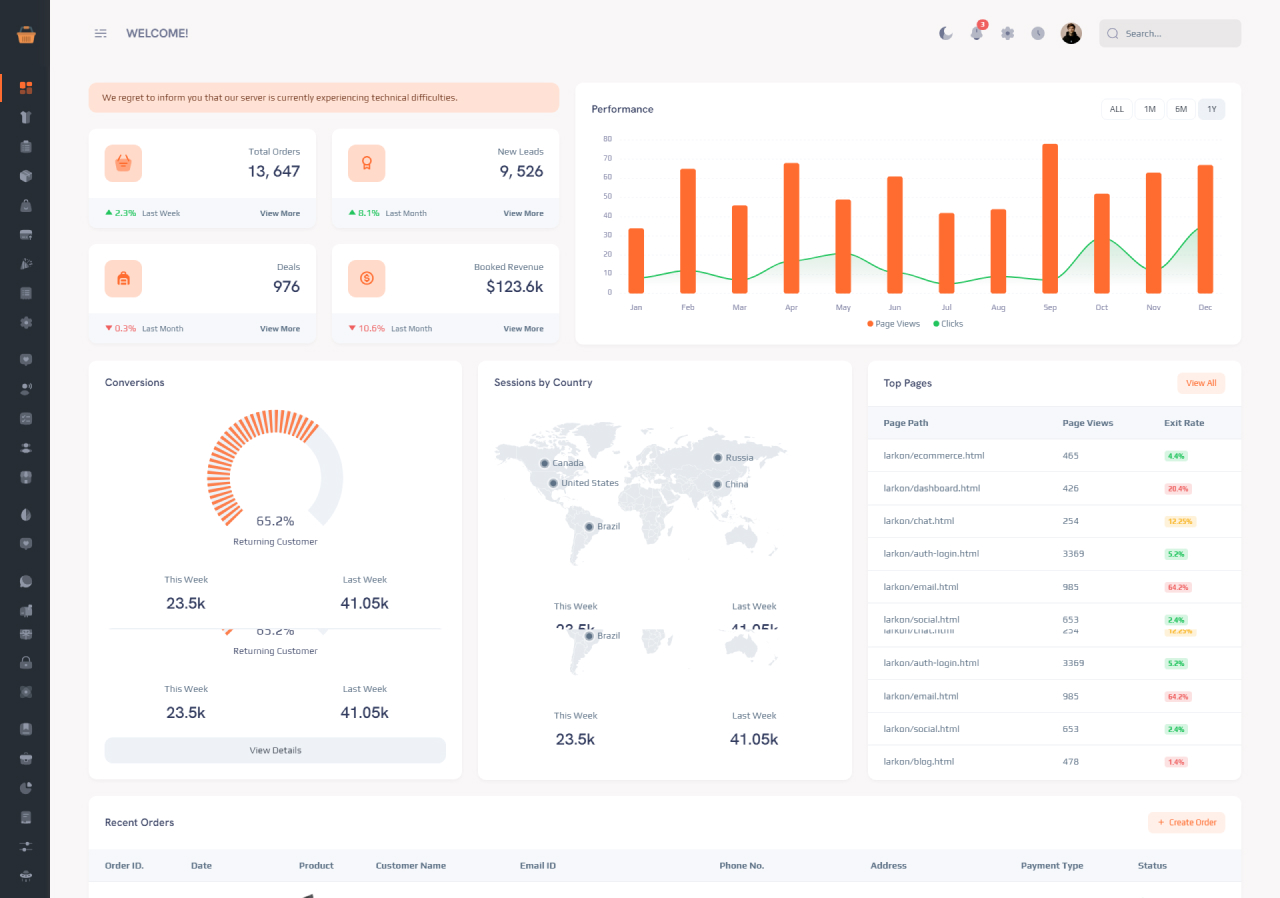This screenshot has width=1280, height=898.
Task: Click the 4.4% exit rate badge
Action: click(x=1176, y=456)
